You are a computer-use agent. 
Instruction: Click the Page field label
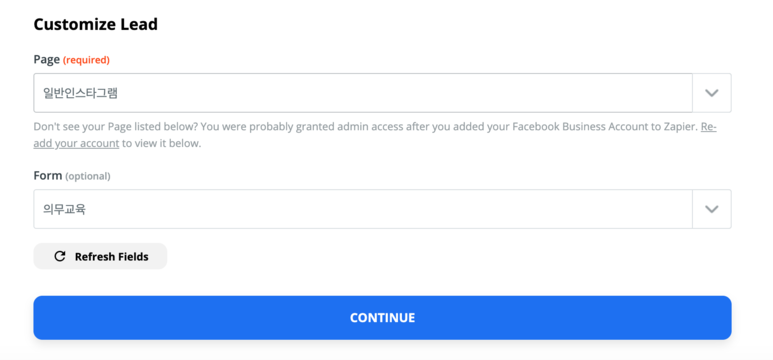click(47, 60)
